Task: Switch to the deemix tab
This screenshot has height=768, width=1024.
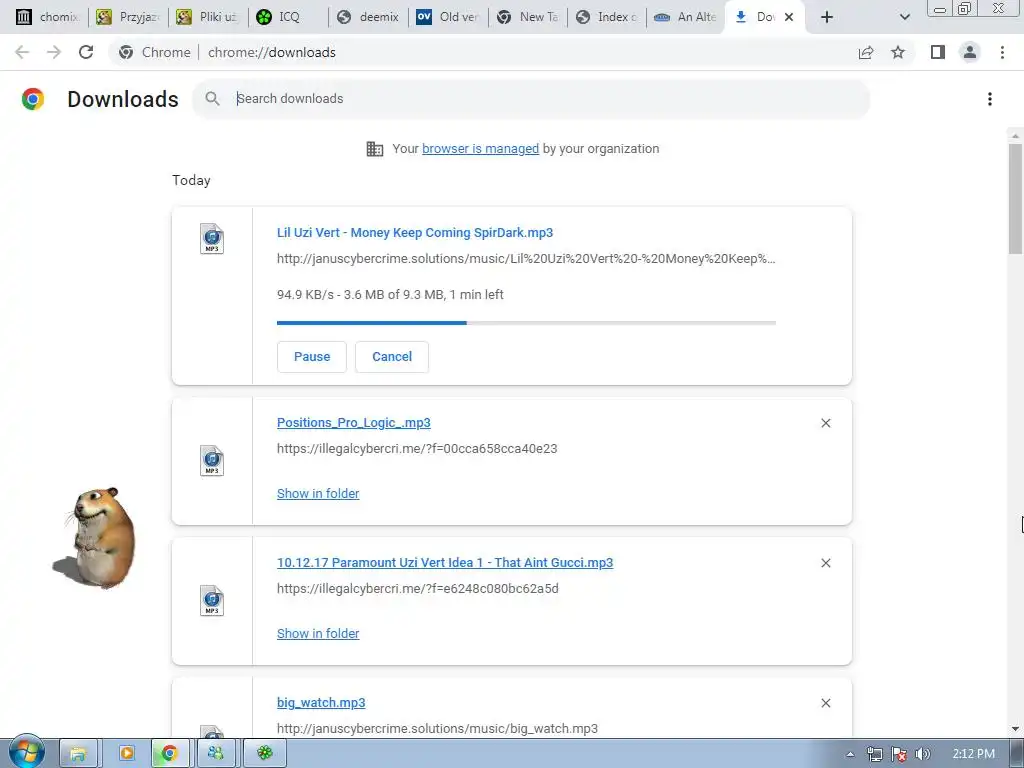Action: pos(369,17)
